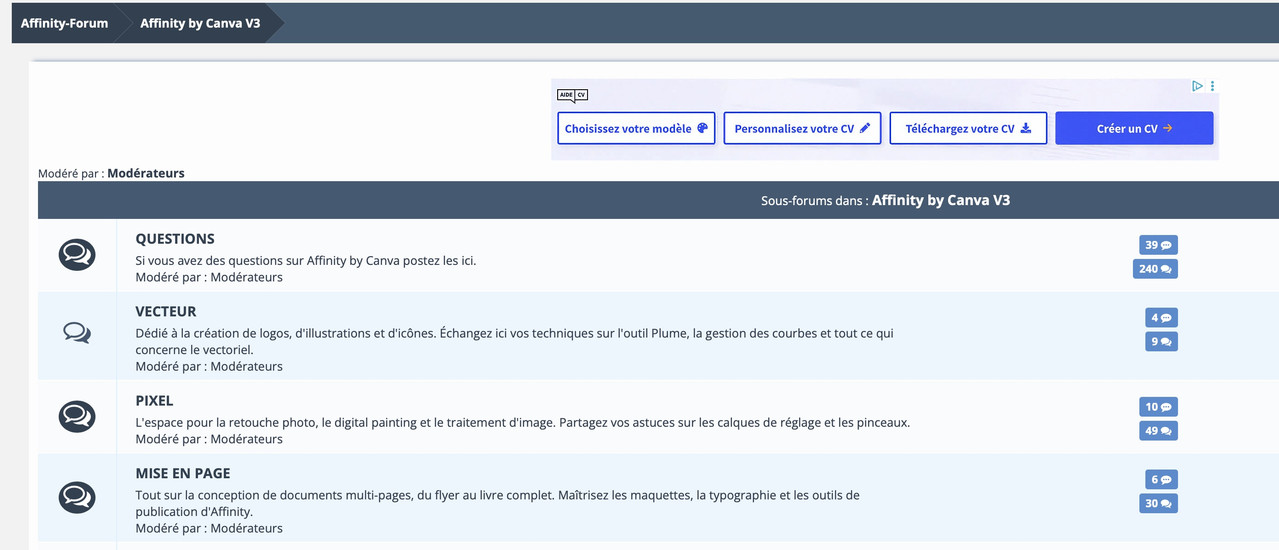Click the 49 posts badge for PIXEL
The image size is (1279, 550).
[1158, 431]
